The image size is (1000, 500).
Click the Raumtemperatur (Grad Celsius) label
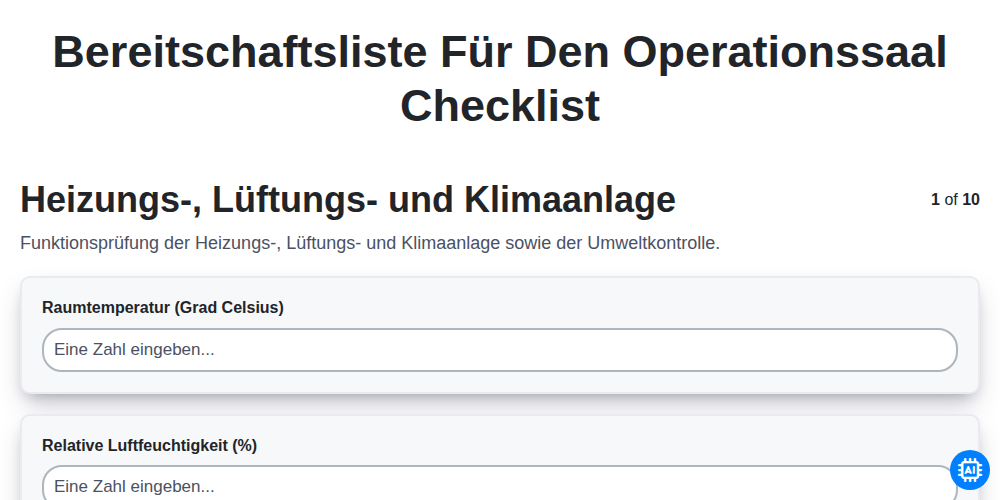click(x=163, y=307)
